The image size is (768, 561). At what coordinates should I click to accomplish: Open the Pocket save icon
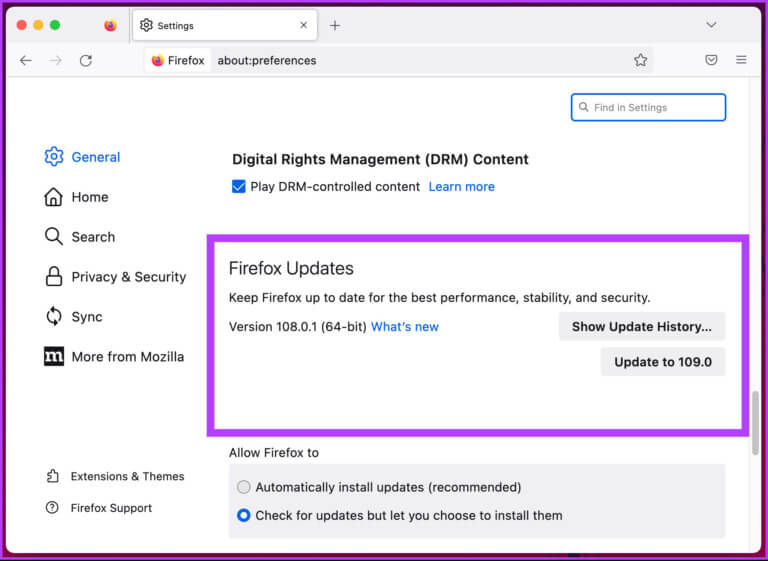point(711,60)
